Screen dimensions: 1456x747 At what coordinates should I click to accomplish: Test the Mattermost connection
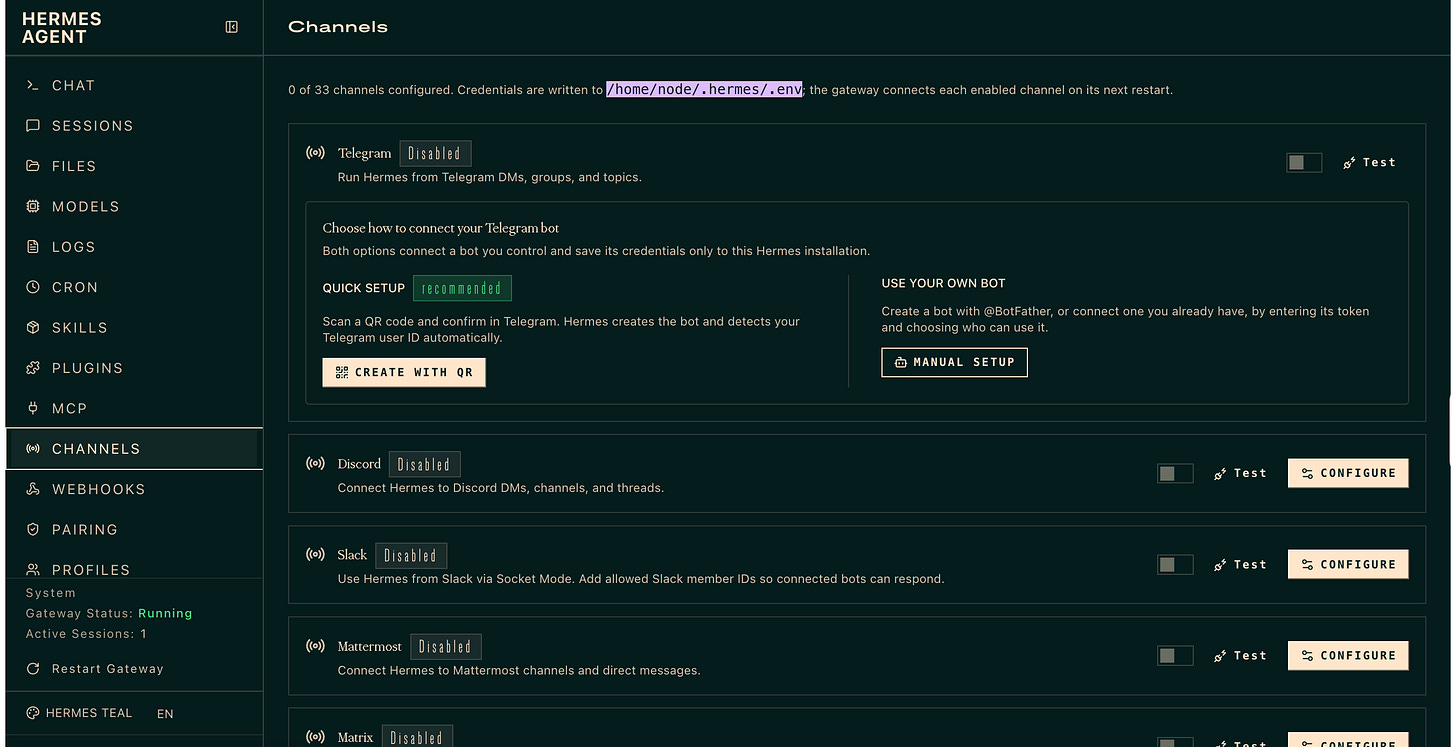click(1240, 655)
